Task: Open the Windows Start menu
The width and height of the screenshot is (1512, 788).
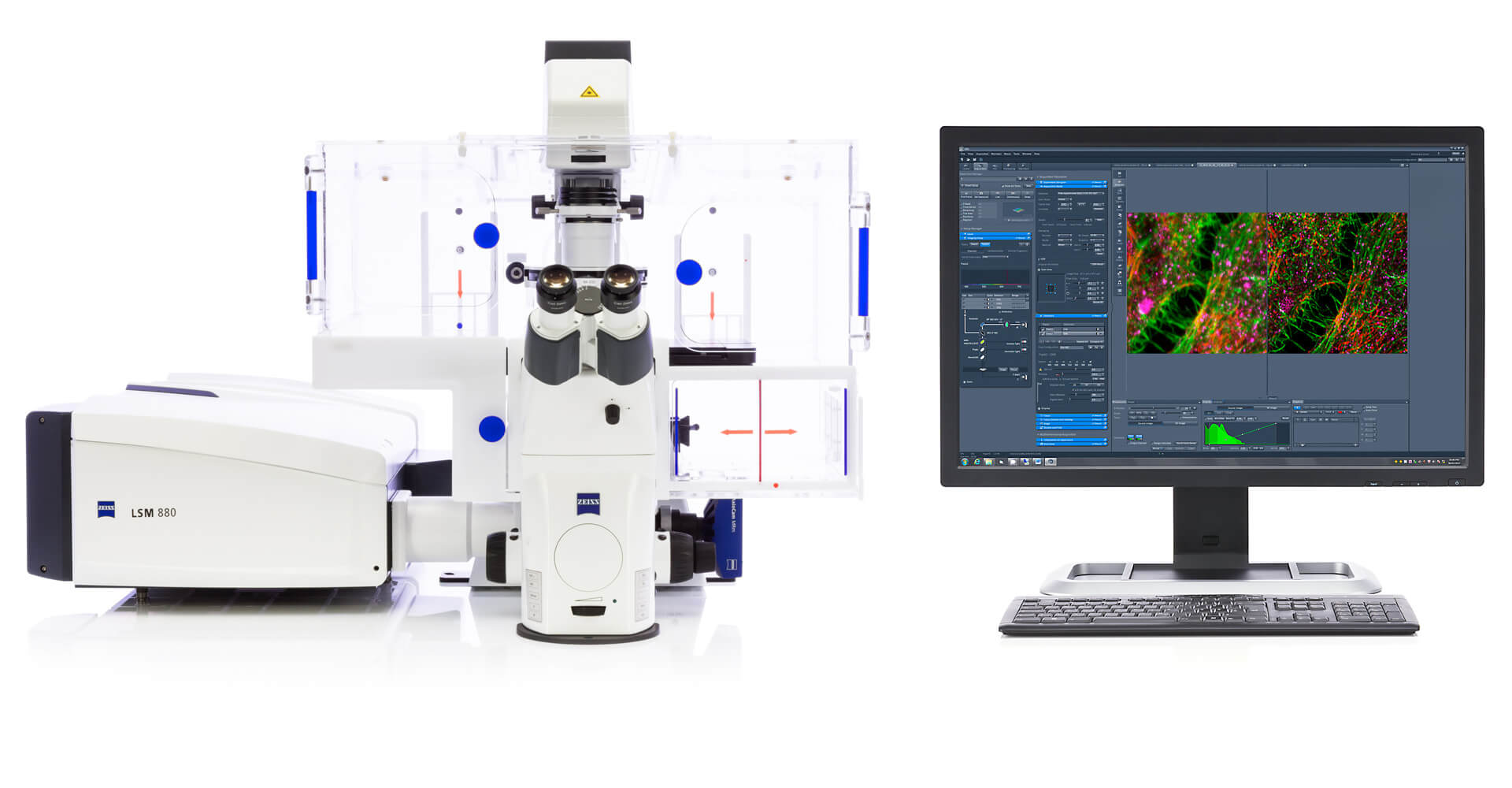Action: pos(965,462)
